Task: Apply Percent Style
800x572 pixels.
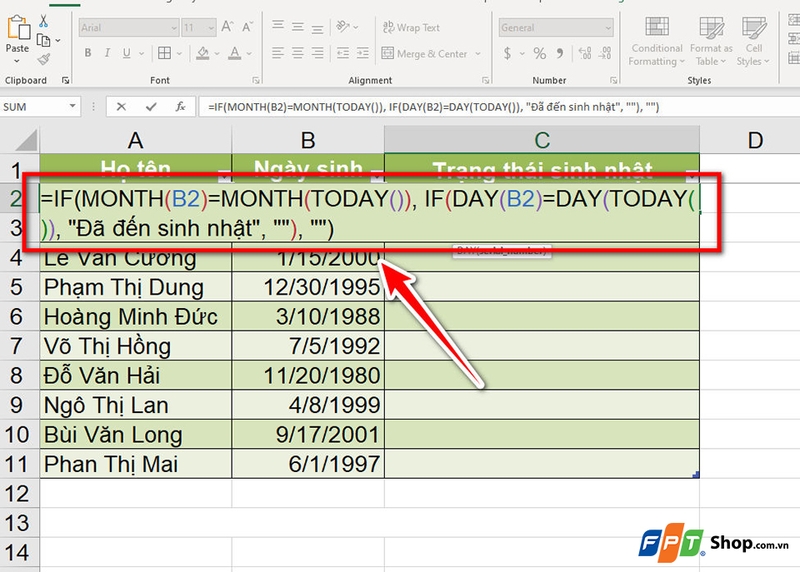Action: [x=539, y=53]
